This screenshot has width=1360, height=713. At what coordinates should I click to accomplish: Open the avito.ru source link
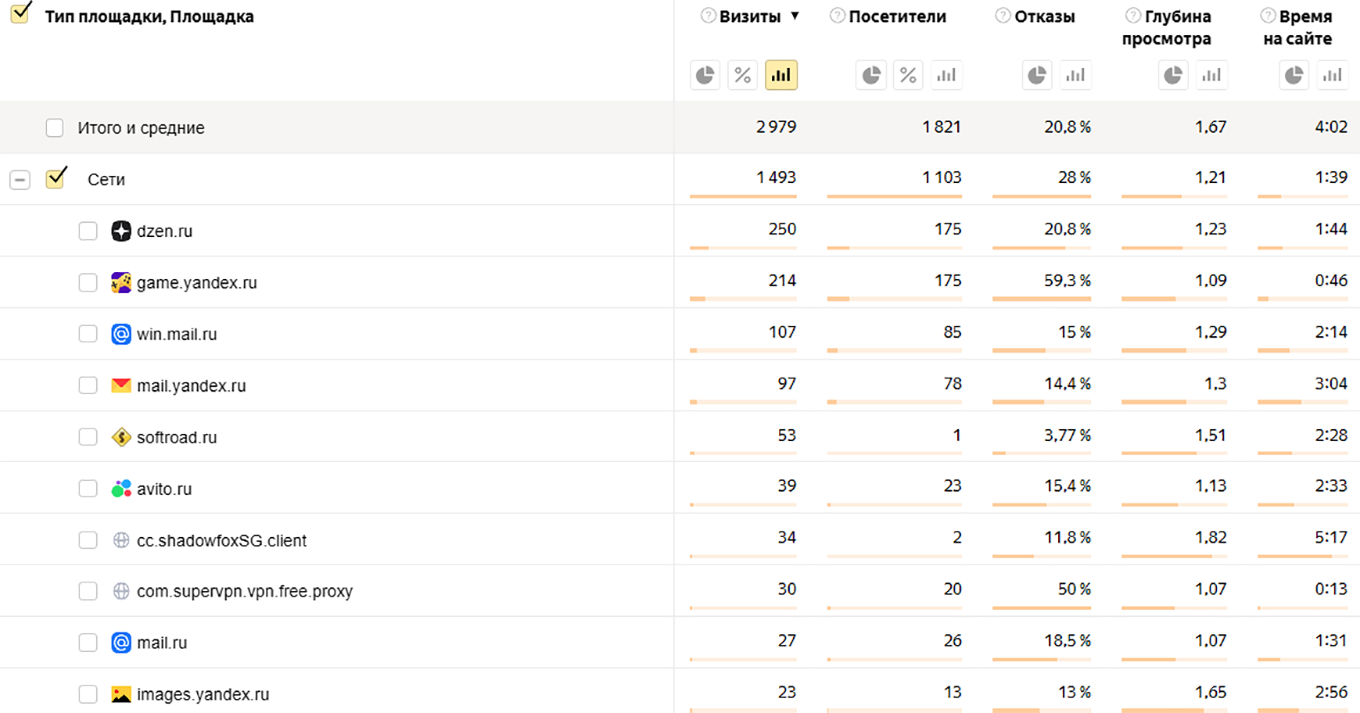tap(164, 489)
